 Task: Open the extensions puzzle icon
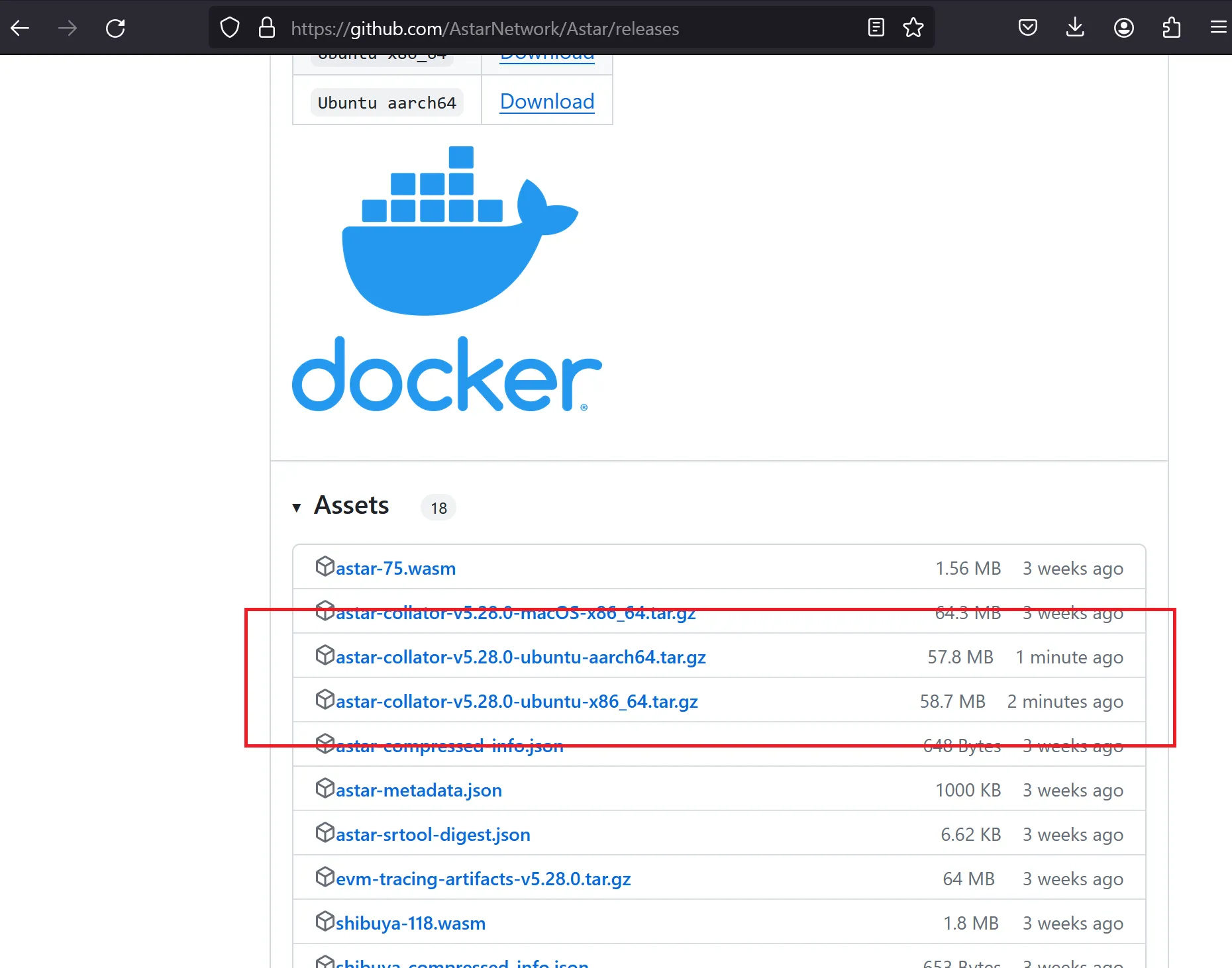click(1171, 28)
